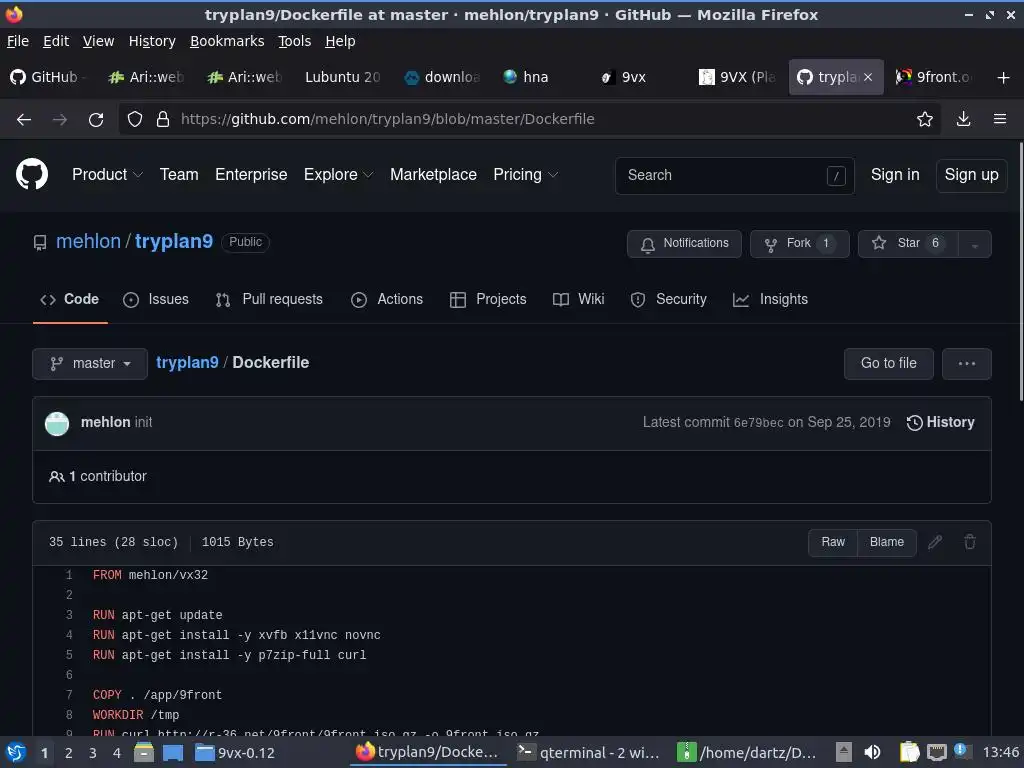Open the Star lists dropdown arrow
The image size is (1024, 768).
(x=974, y=244)
